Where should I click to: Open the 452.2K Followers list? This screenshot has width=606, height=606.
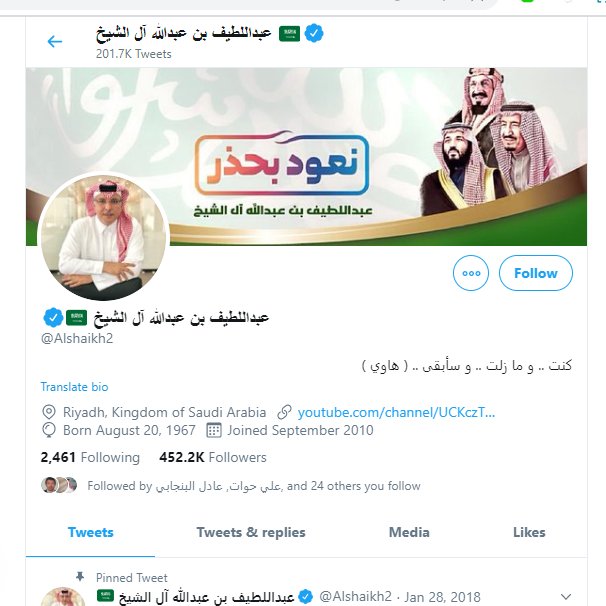213,457
